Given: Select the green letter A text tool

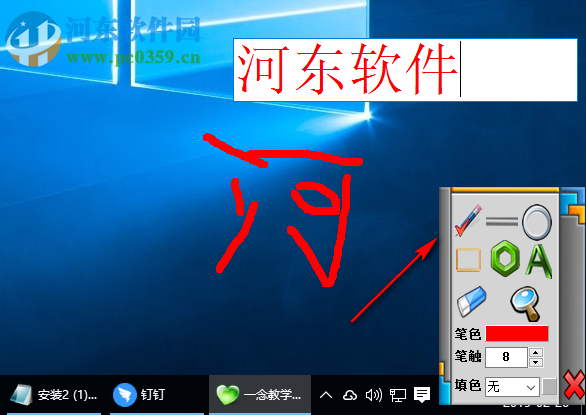Looking at the screenshot, I should (539, 261).
